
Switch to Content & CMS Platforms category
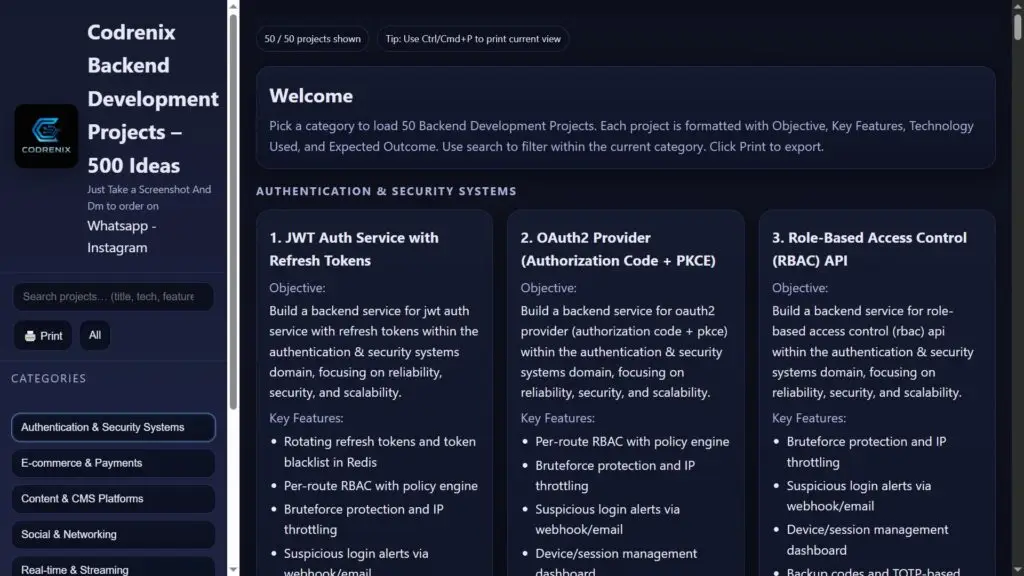coord(113,499)
